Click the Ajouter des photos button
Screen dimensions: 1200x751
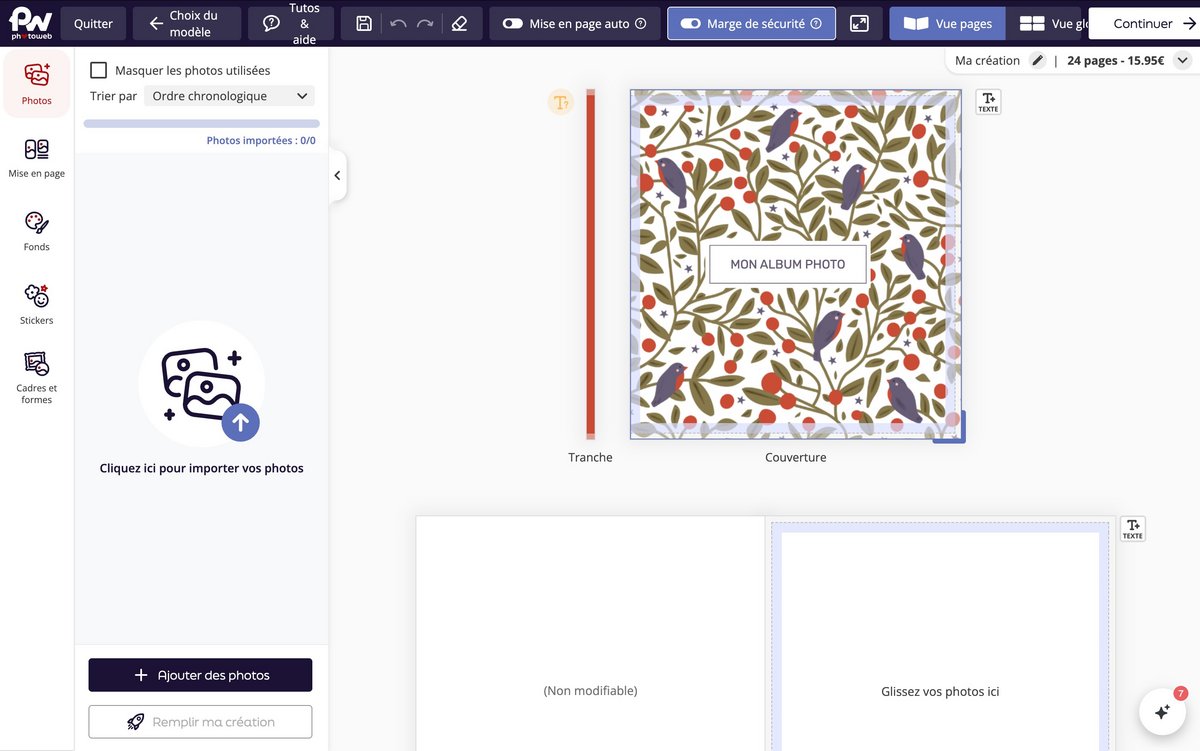tap(200, 675)
